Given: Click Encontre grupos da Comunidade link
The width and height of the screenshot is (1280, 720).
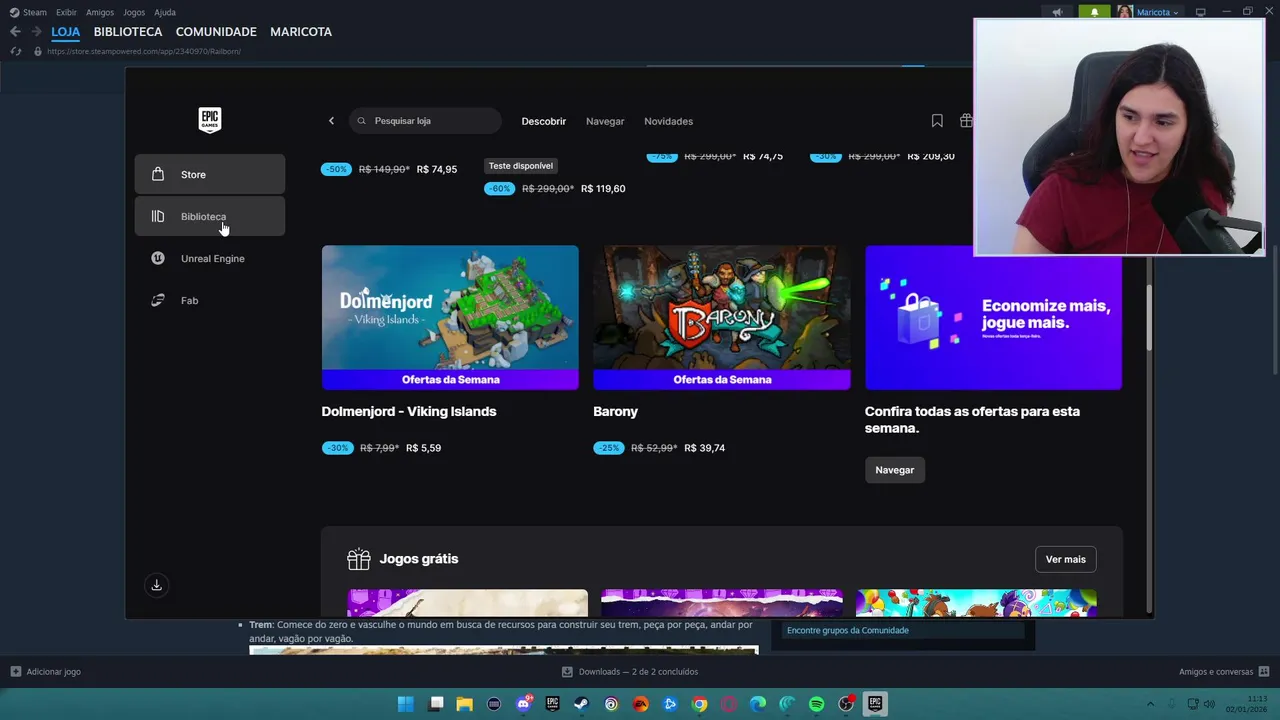Looking at the screenshot, I should tap(848, 631).
